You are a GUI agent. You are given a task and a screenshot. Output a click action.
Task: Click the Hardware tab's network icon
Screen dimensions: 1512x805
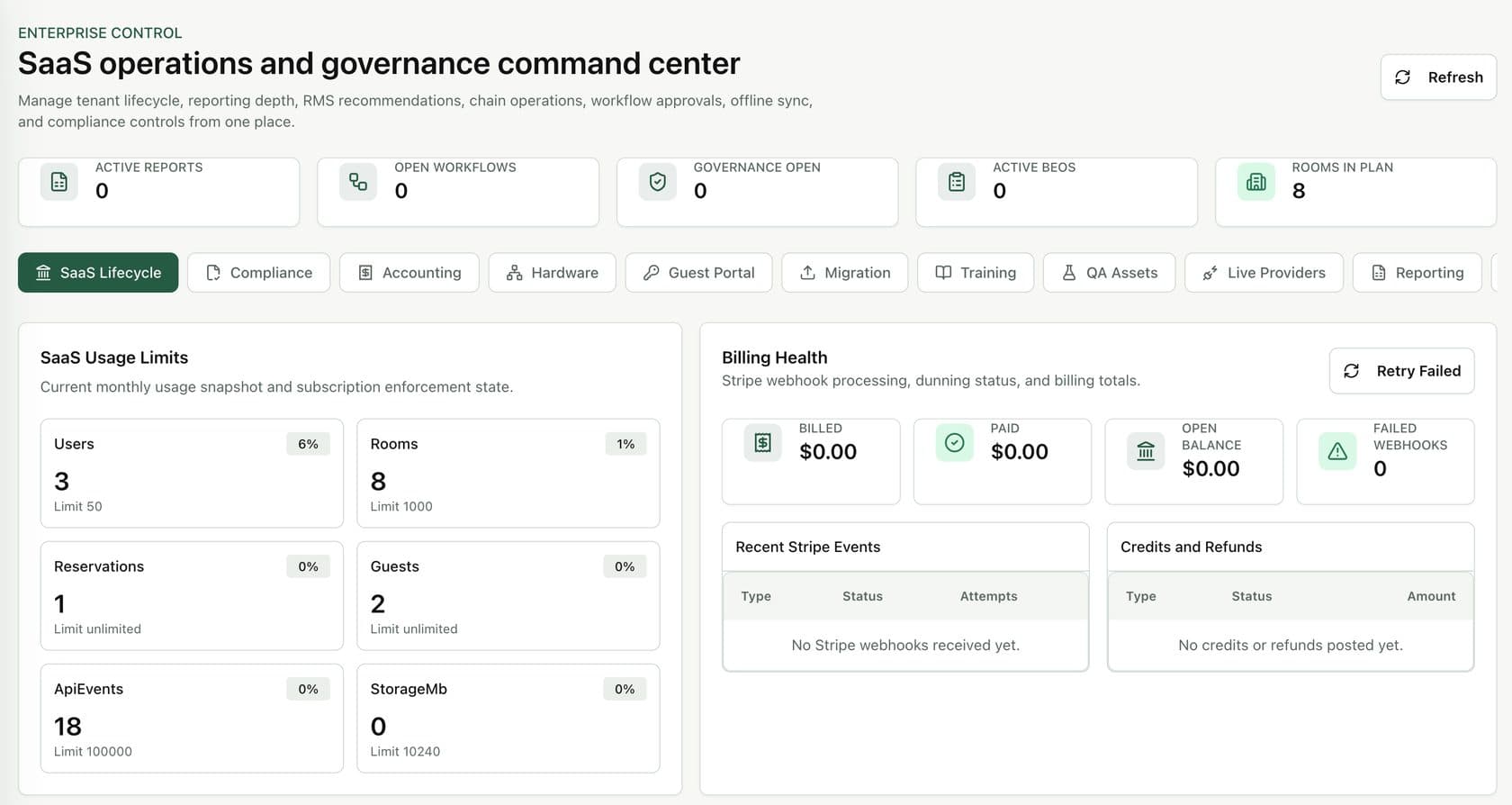point(515,273)
